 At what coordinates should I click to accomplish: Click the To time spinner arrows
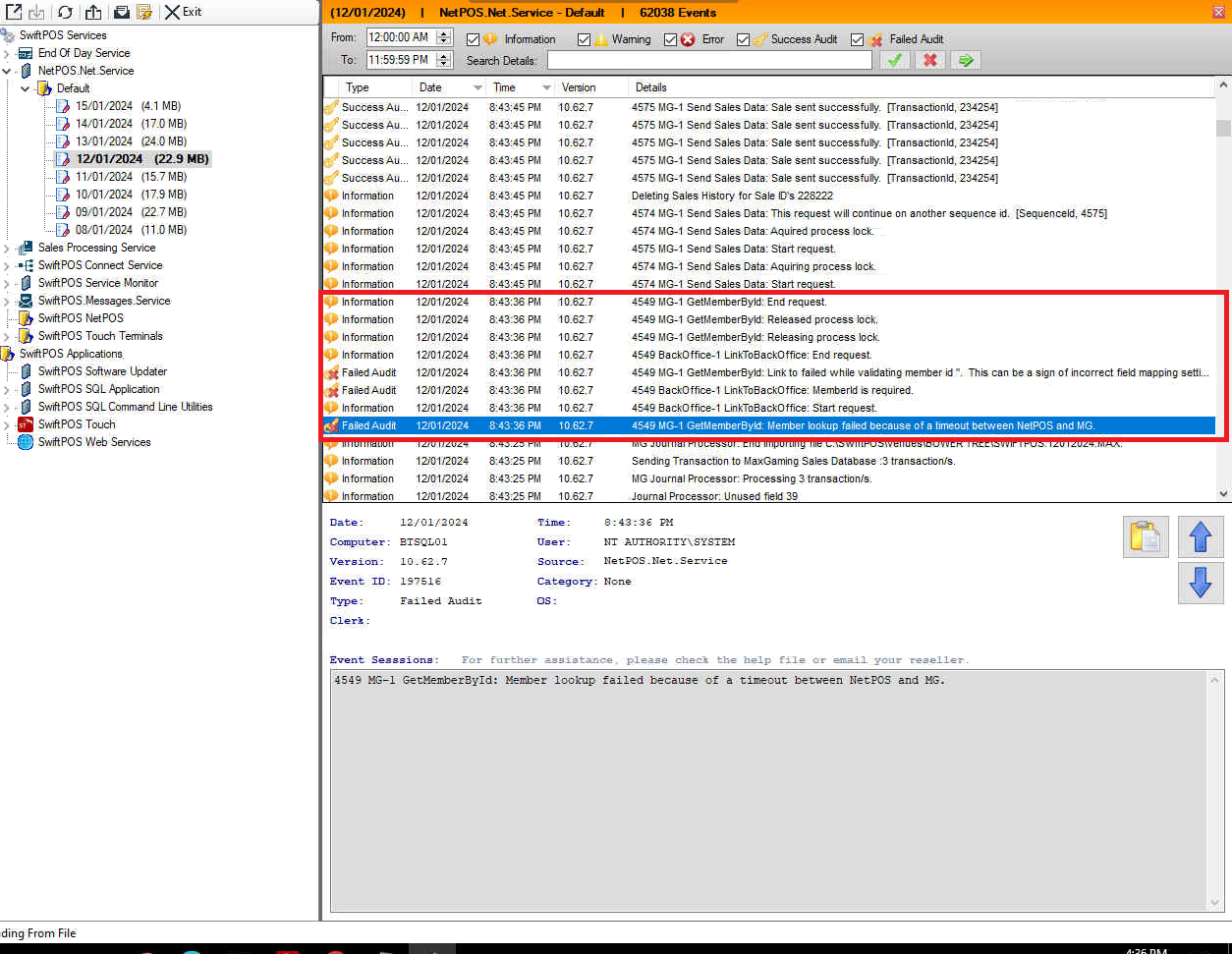[444, 60]
